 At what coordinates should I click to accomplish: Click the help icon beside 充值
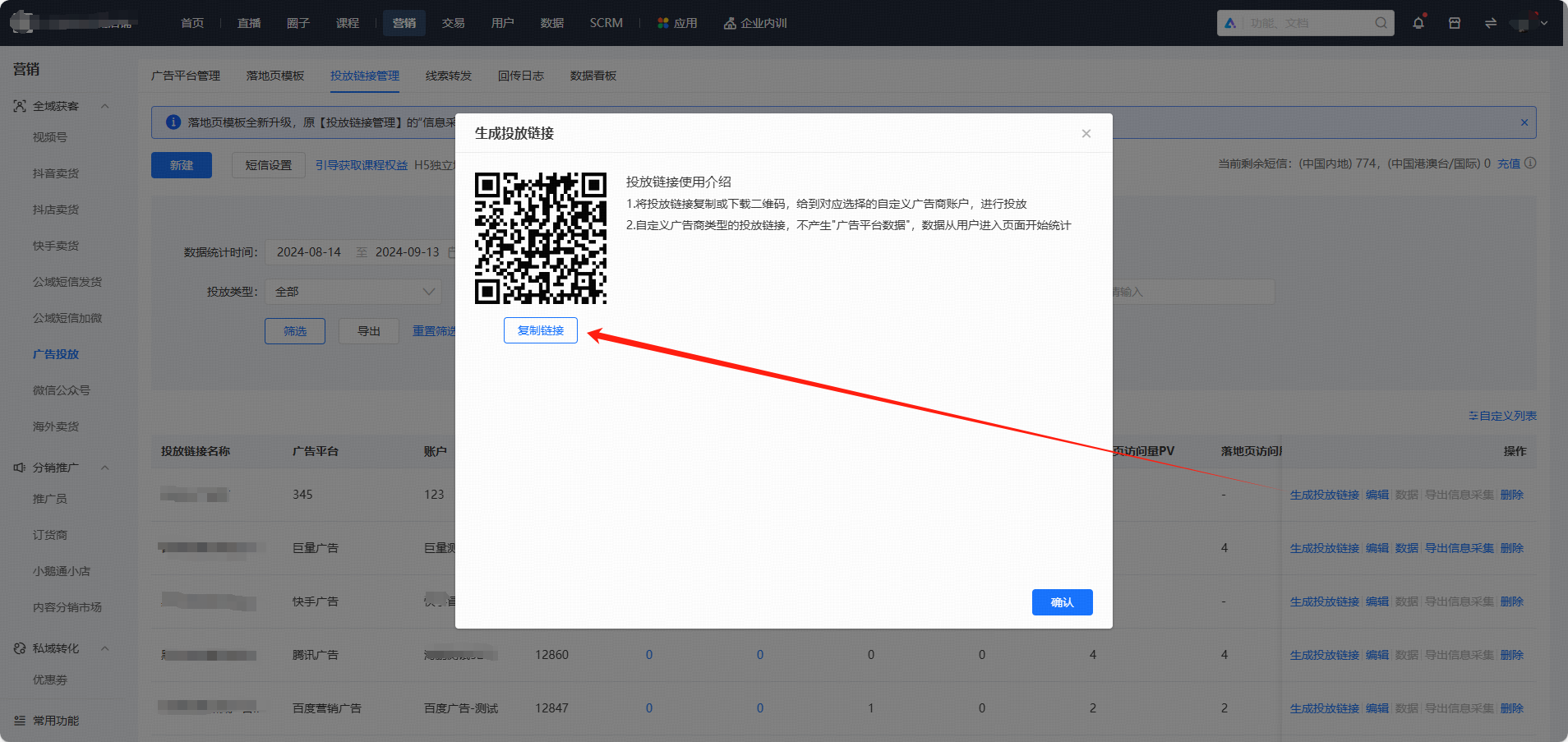[x=1530, y=163]
